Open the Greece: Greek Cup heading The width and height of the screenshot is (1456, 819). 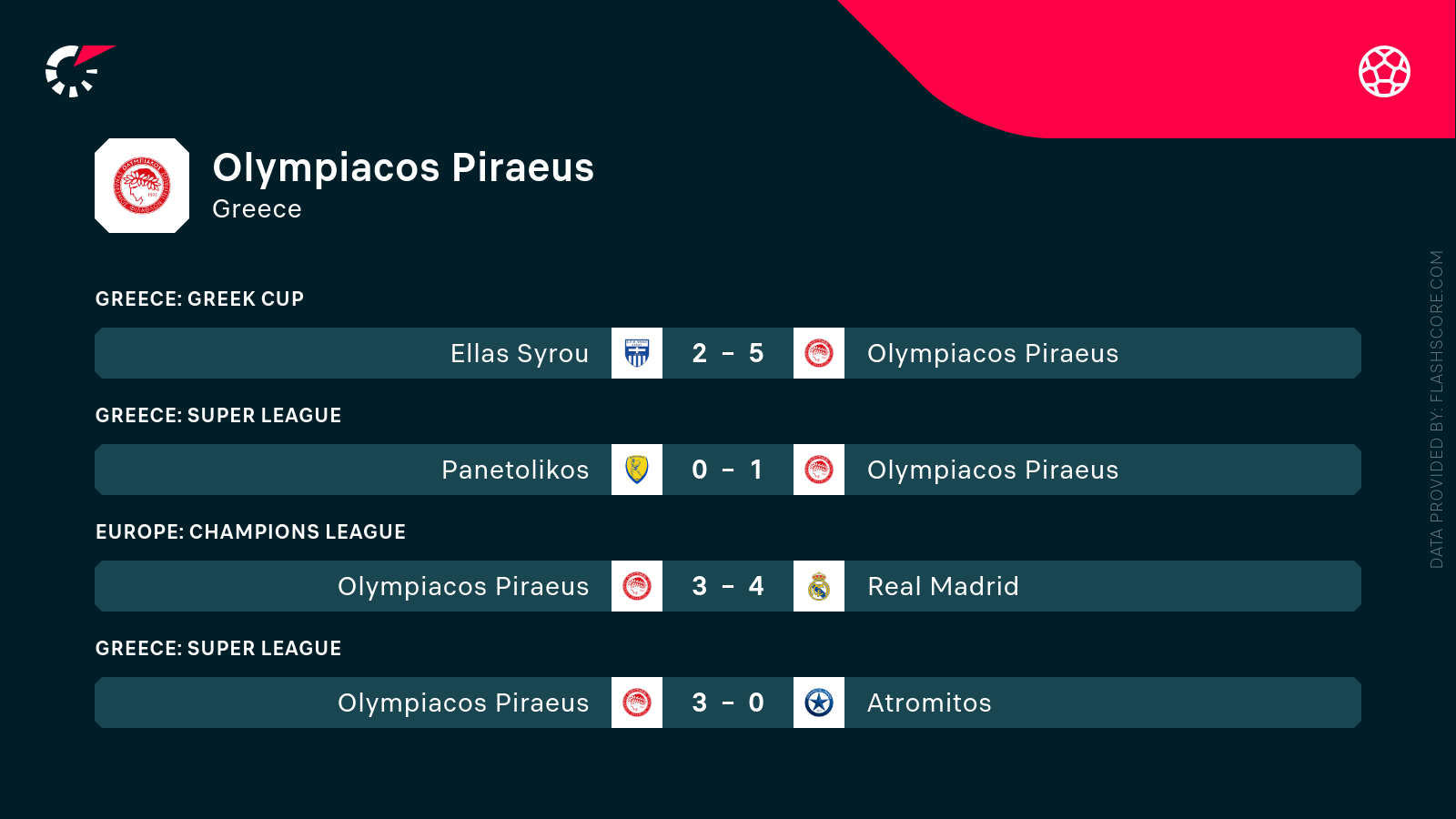199,298
